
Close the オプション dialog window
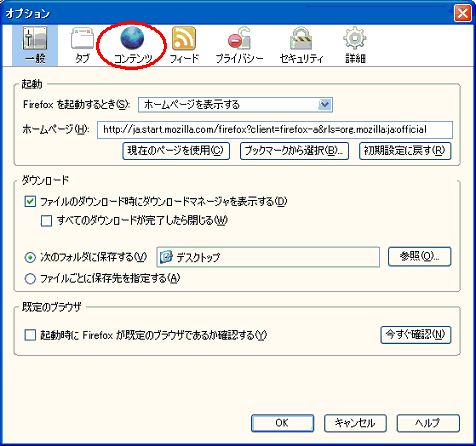(x=462, y=13)
